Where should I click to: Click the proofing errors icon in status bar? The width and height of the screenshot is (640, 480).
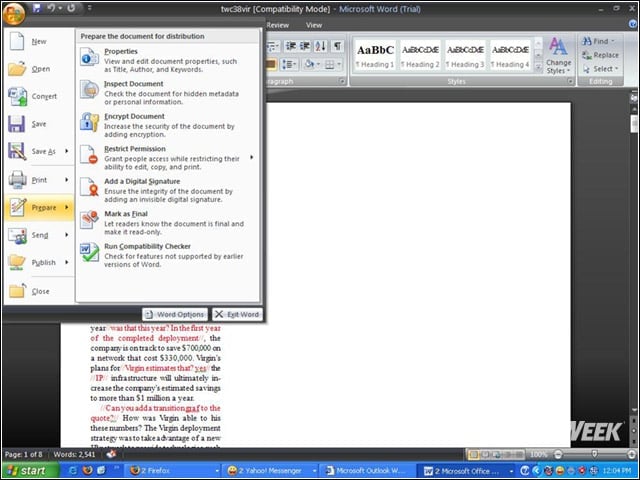pyautogui.click(x=111, y=454)
